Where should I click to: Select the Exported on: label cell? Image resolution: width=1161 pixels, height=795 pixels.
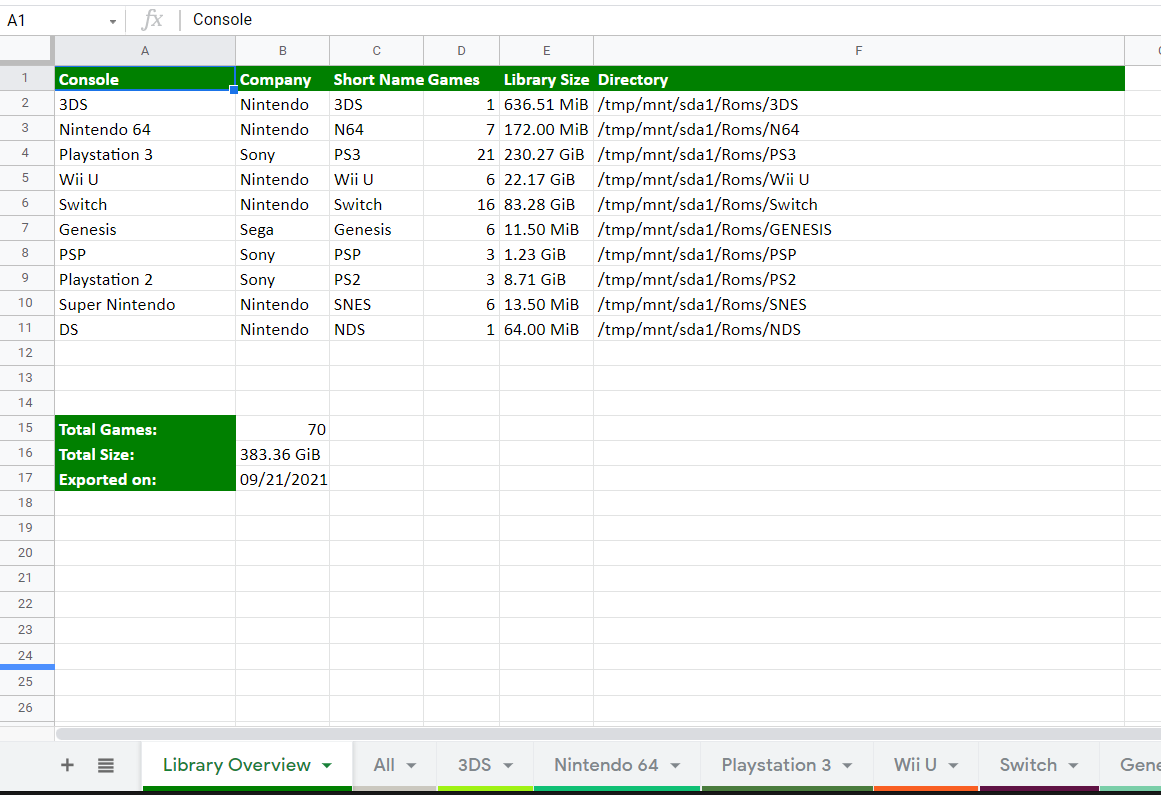(x=145, y=479)
